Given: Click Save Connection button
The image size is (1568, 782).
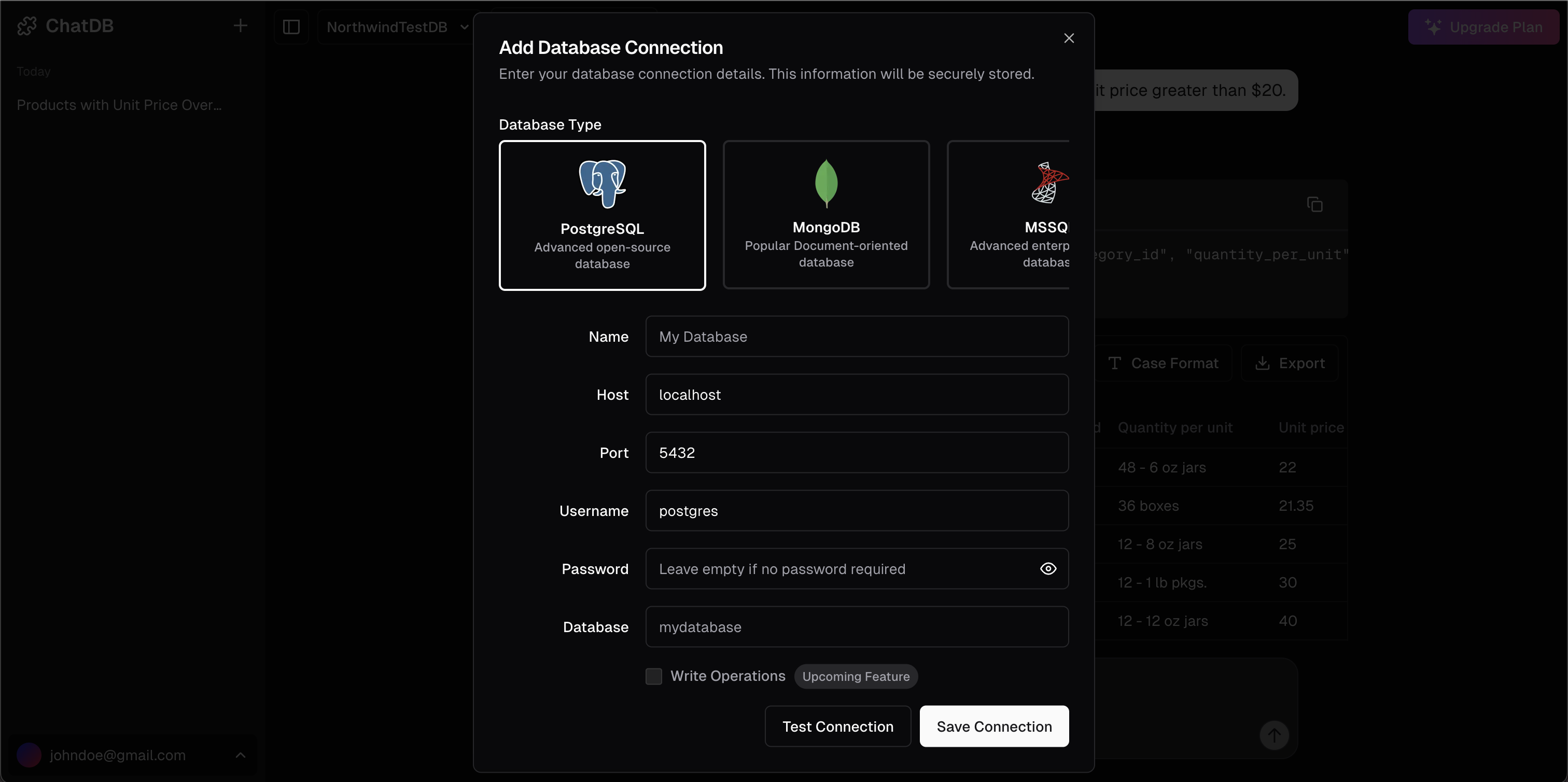Looking at the screenshot, I should tap(994, 726).
